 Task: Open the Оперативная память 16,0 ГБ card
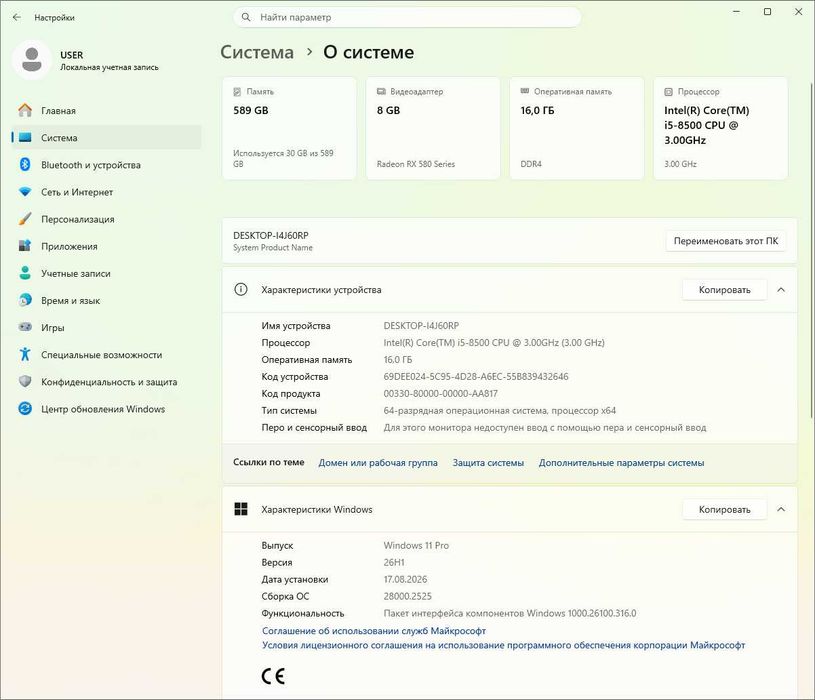pyautogui.click(x=577, y=128)
